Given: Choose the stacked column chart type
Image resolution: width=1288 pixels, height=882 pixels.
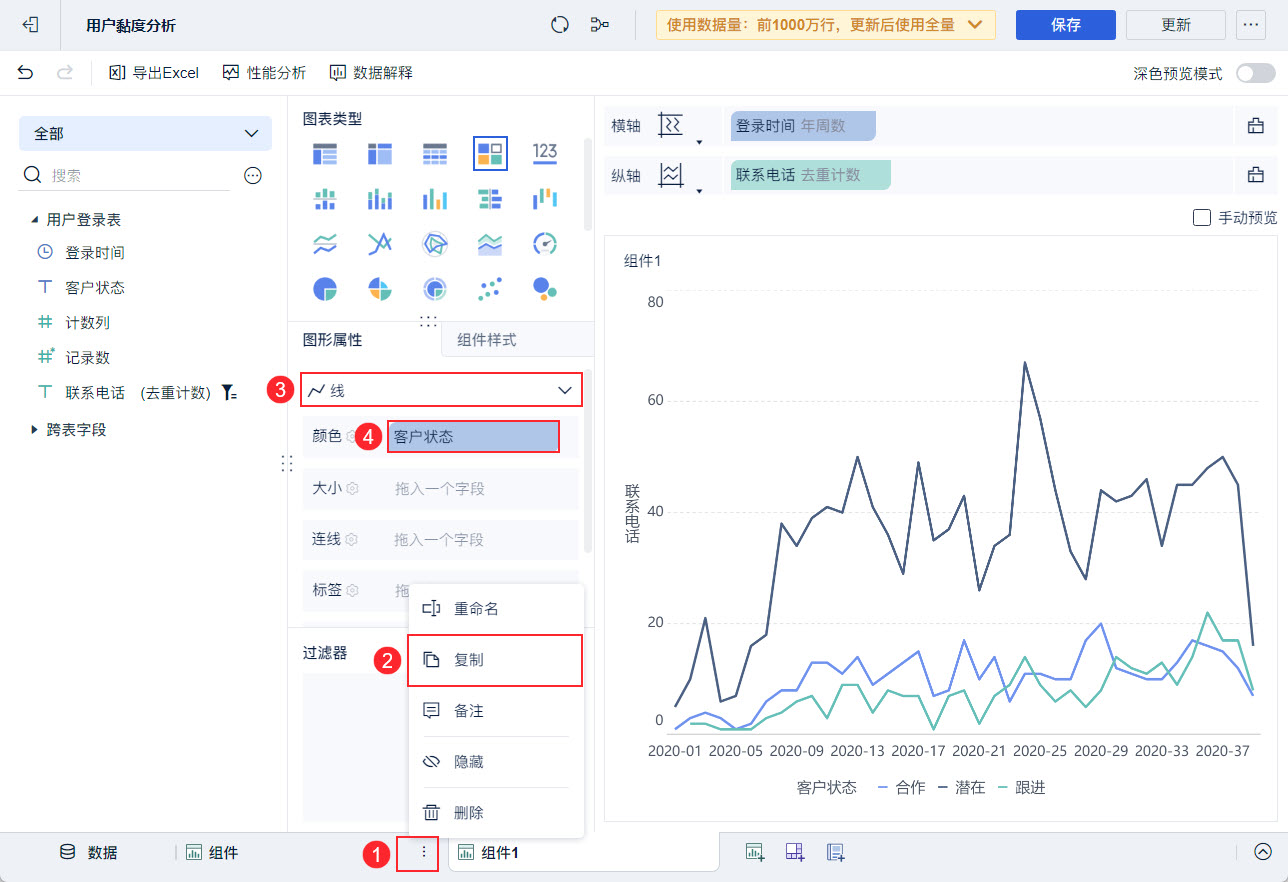Looking at the screenshot, I should pyautogui.click(x=380, y=198).
